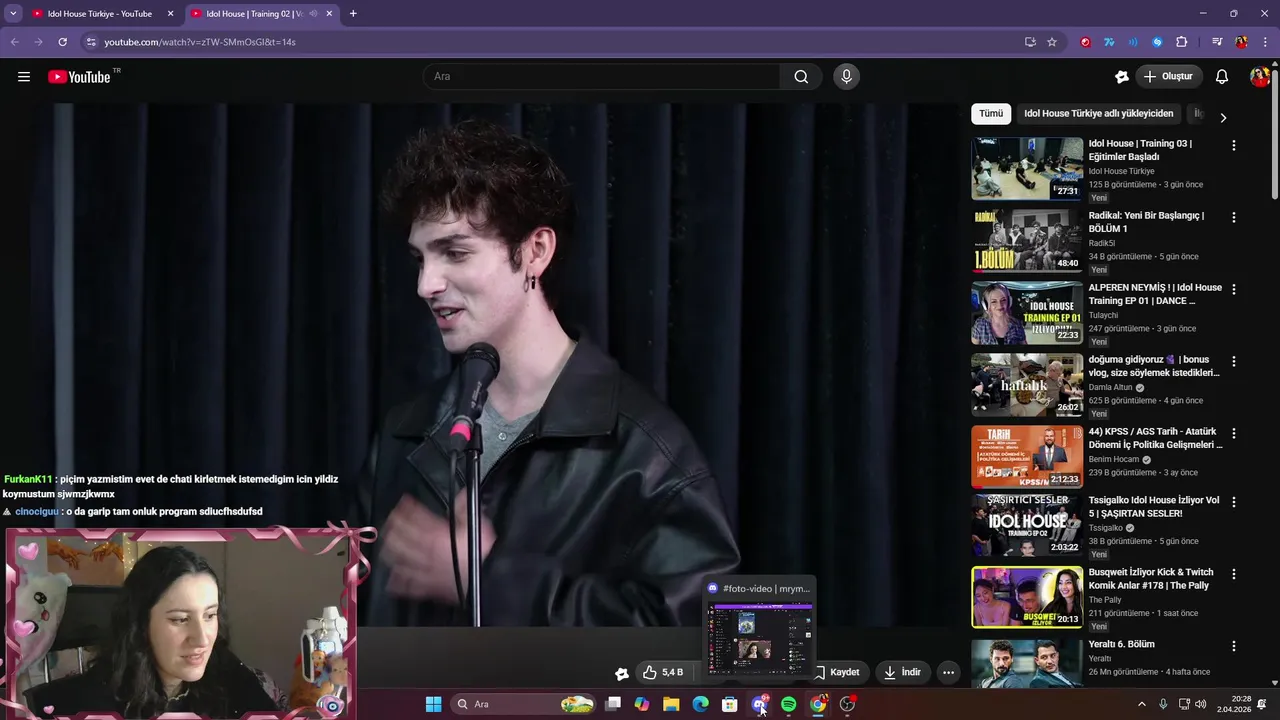Image resolution: width=1280 pixels, height=720 pixels.
Task: Go to the YouTube home logo
Action: coord(79,77)
